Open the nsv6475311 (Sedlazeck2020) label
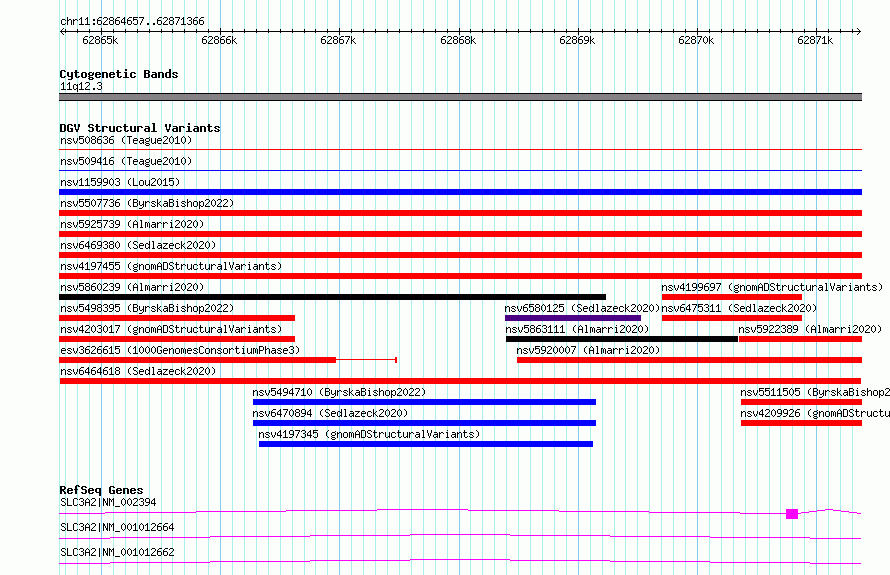890x575 pixels. pyautogui.click(x=739, y=308)
